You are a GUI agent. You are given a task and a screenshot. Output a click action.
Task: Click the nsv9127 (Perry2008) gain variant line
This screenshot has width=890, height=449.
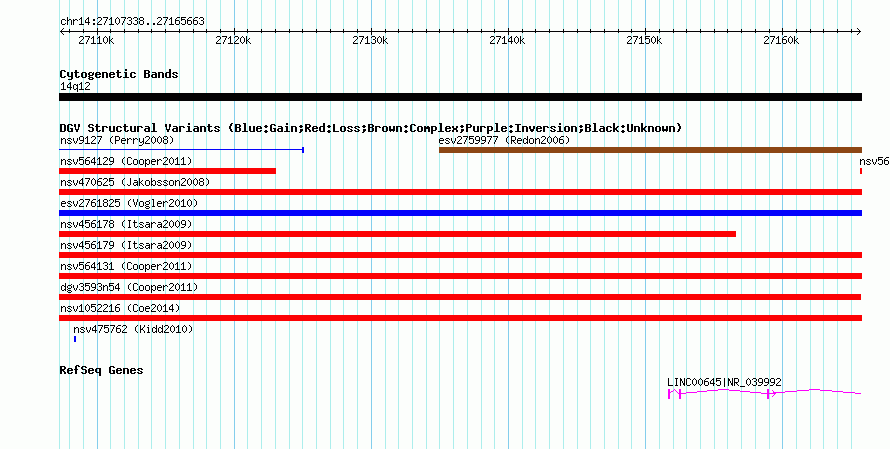pos(182,150)
